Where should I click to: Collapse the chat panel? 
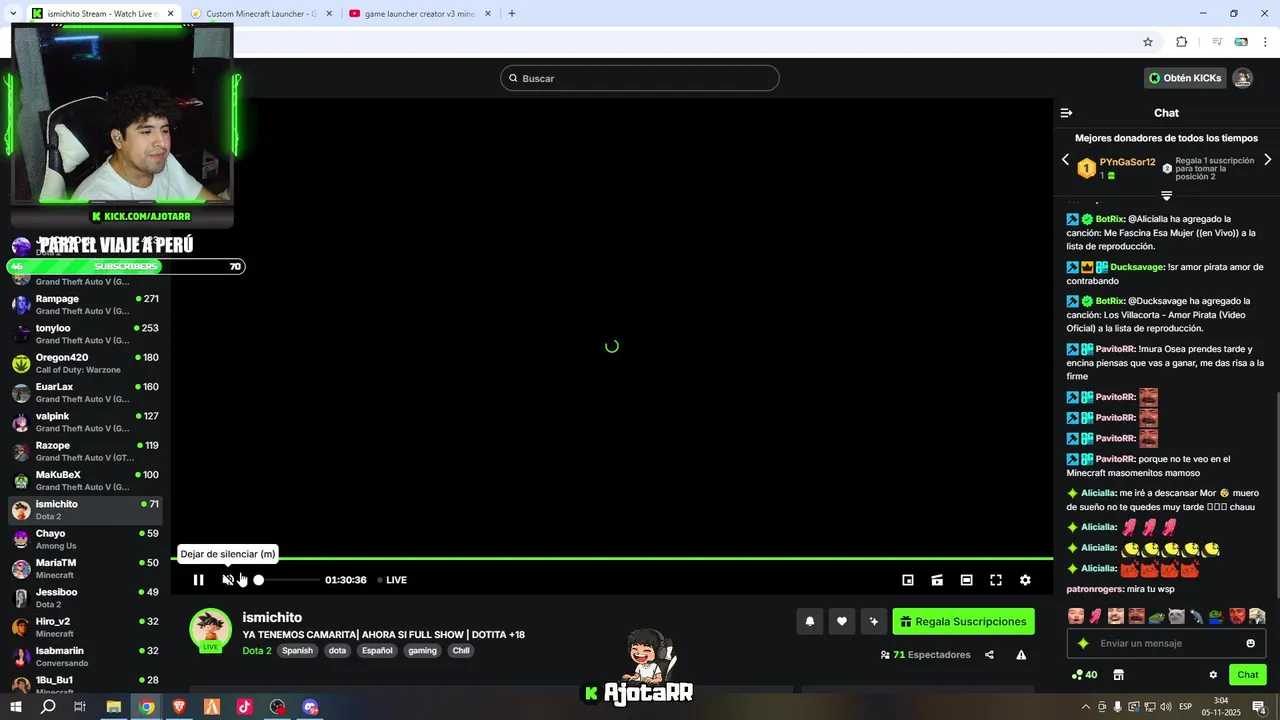pos(1066,113)
